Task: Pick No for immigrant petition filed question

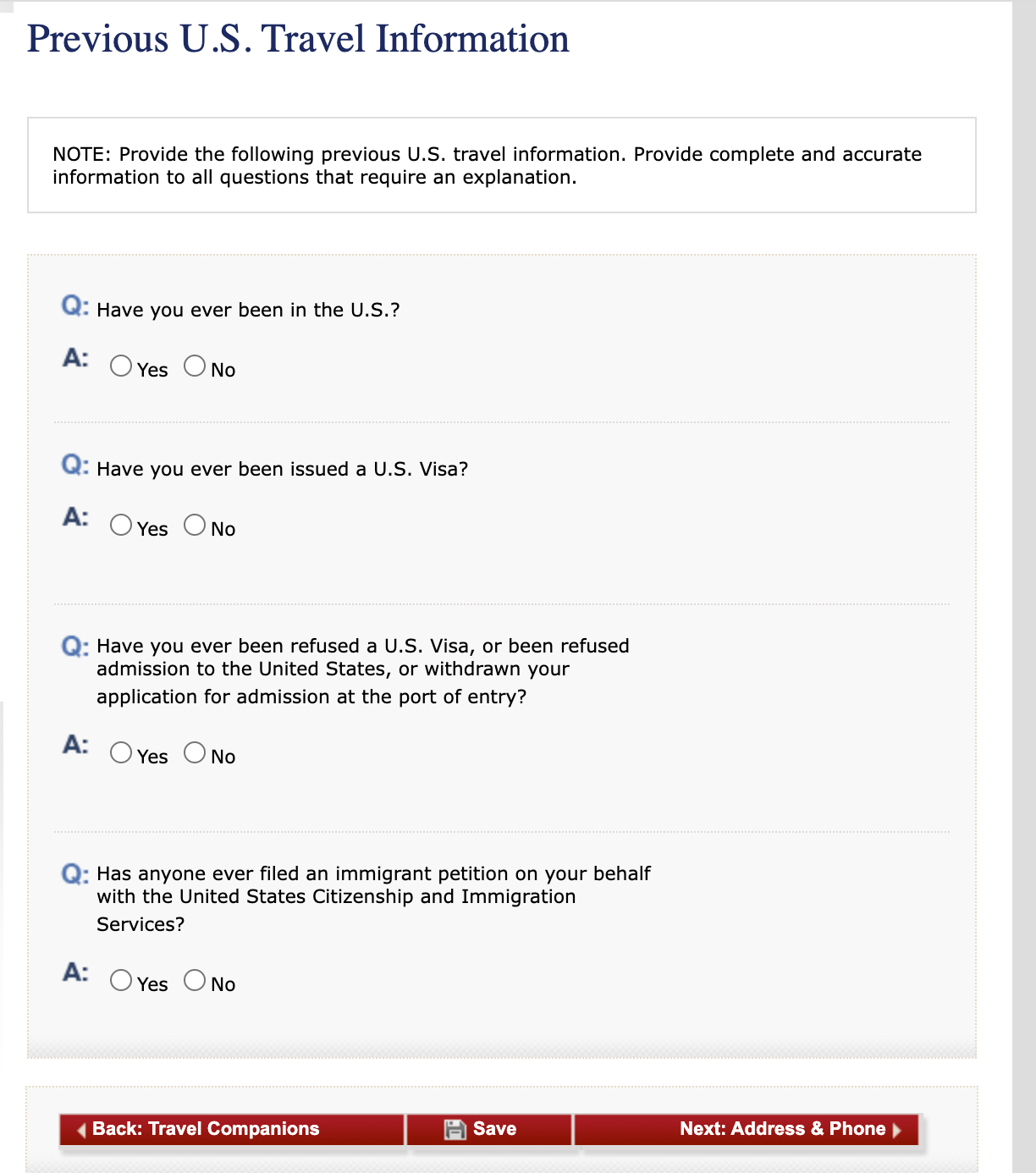Action: click(x=195, y=980)
